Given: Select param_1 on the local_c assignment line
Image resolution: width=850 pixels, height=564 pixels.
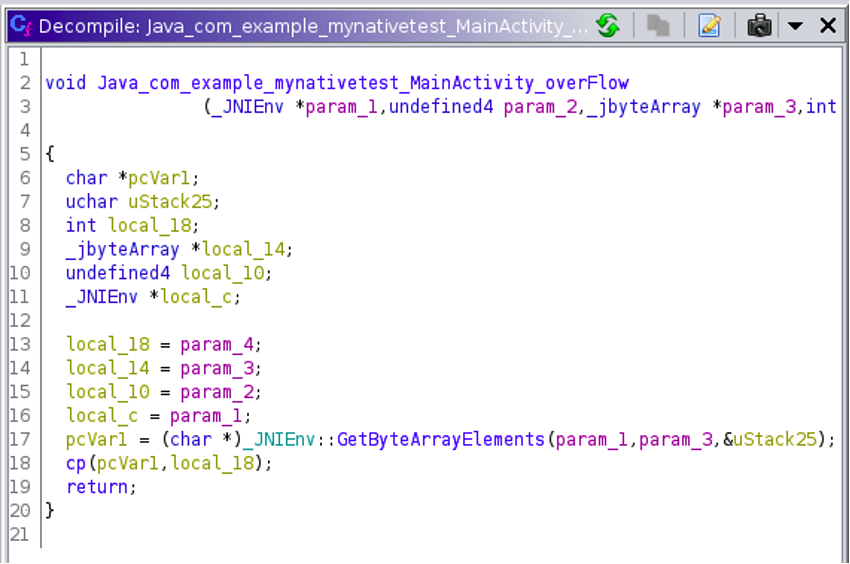Looking at the screenshot, I should (x=207, y=415).
